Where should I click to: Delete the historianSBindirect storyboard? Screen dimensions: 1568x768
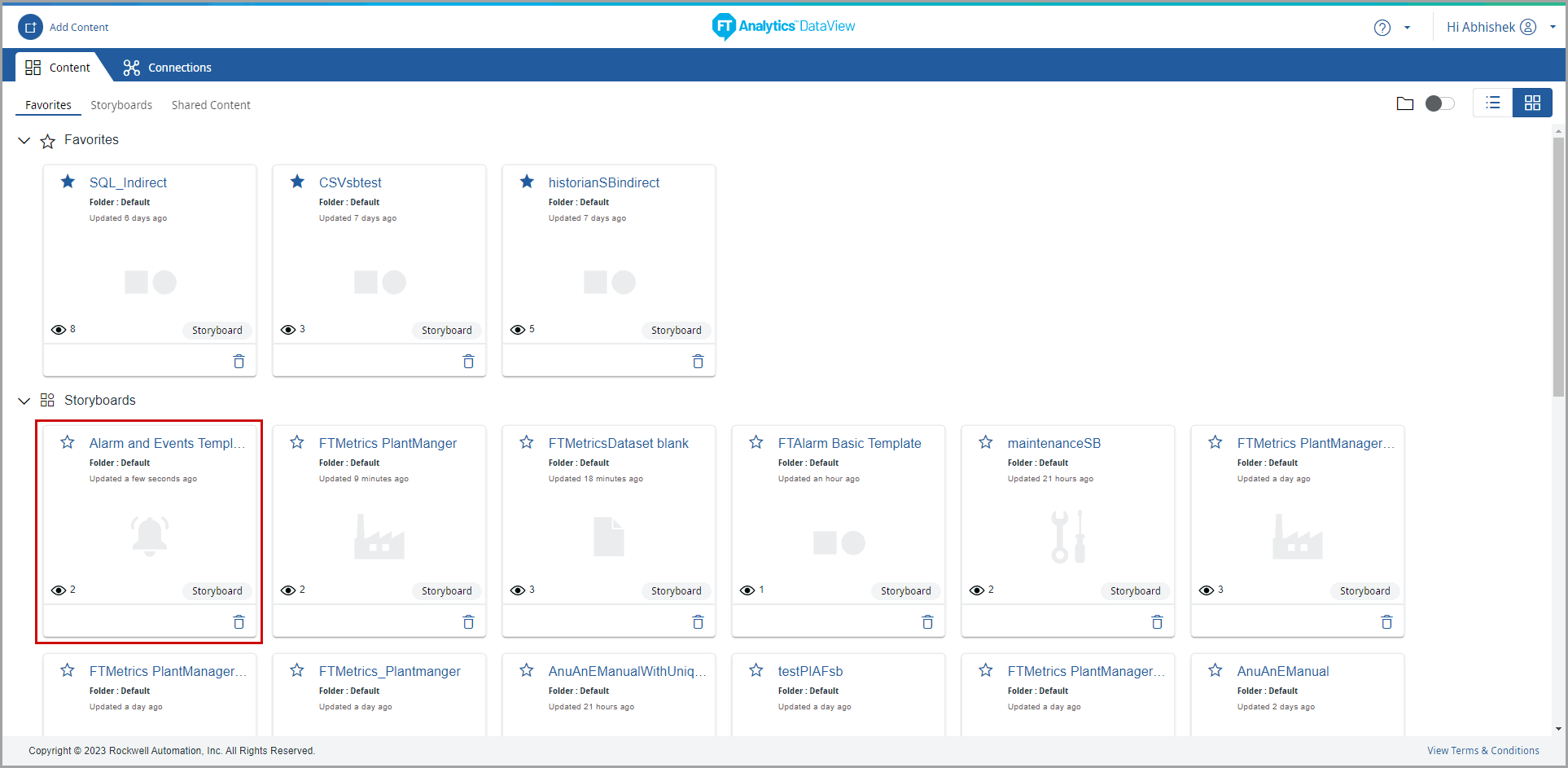(x=698, y=362)
